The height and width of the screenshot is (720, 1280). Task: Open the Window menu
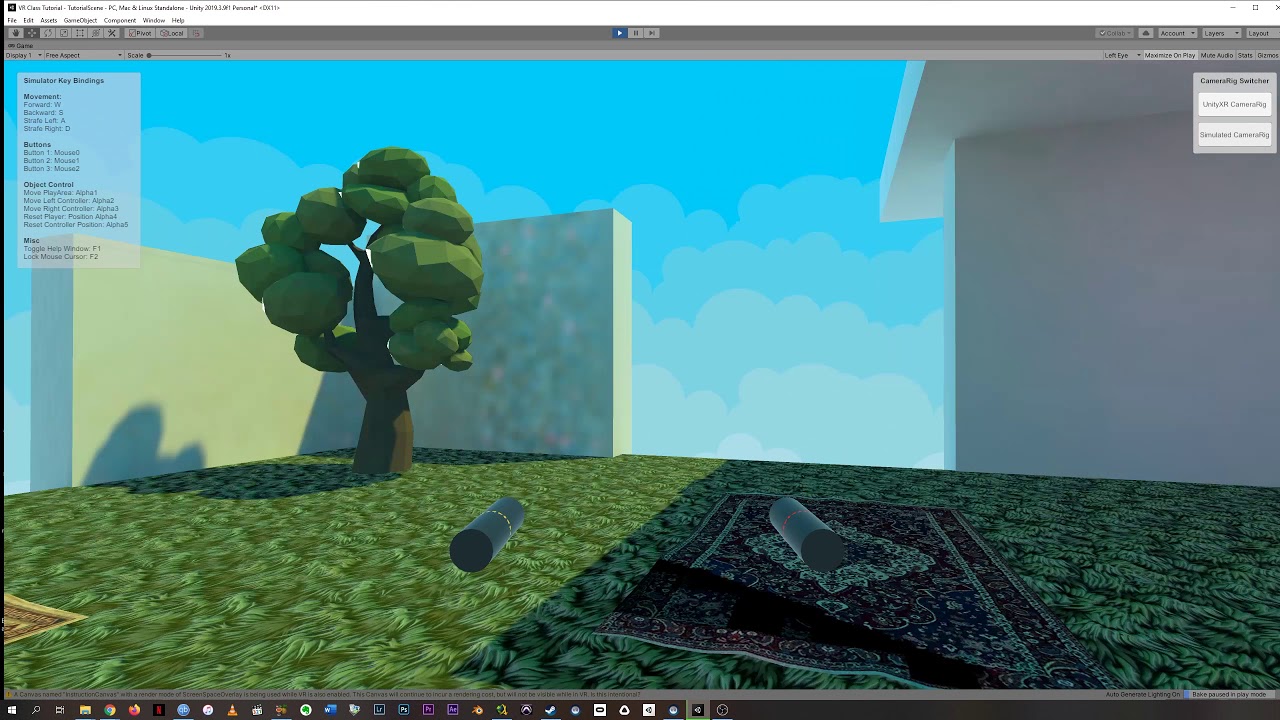154,20
